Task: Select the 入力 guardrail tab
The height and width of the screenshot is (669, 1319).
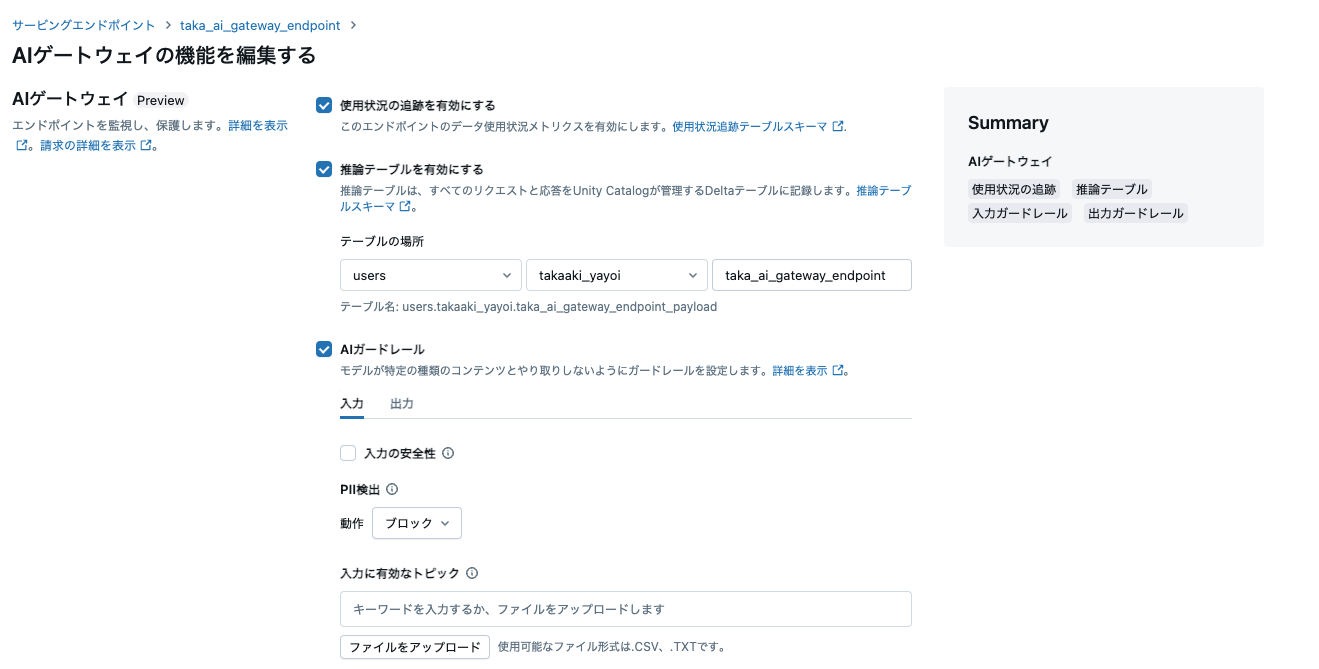Action: [352, 404]
